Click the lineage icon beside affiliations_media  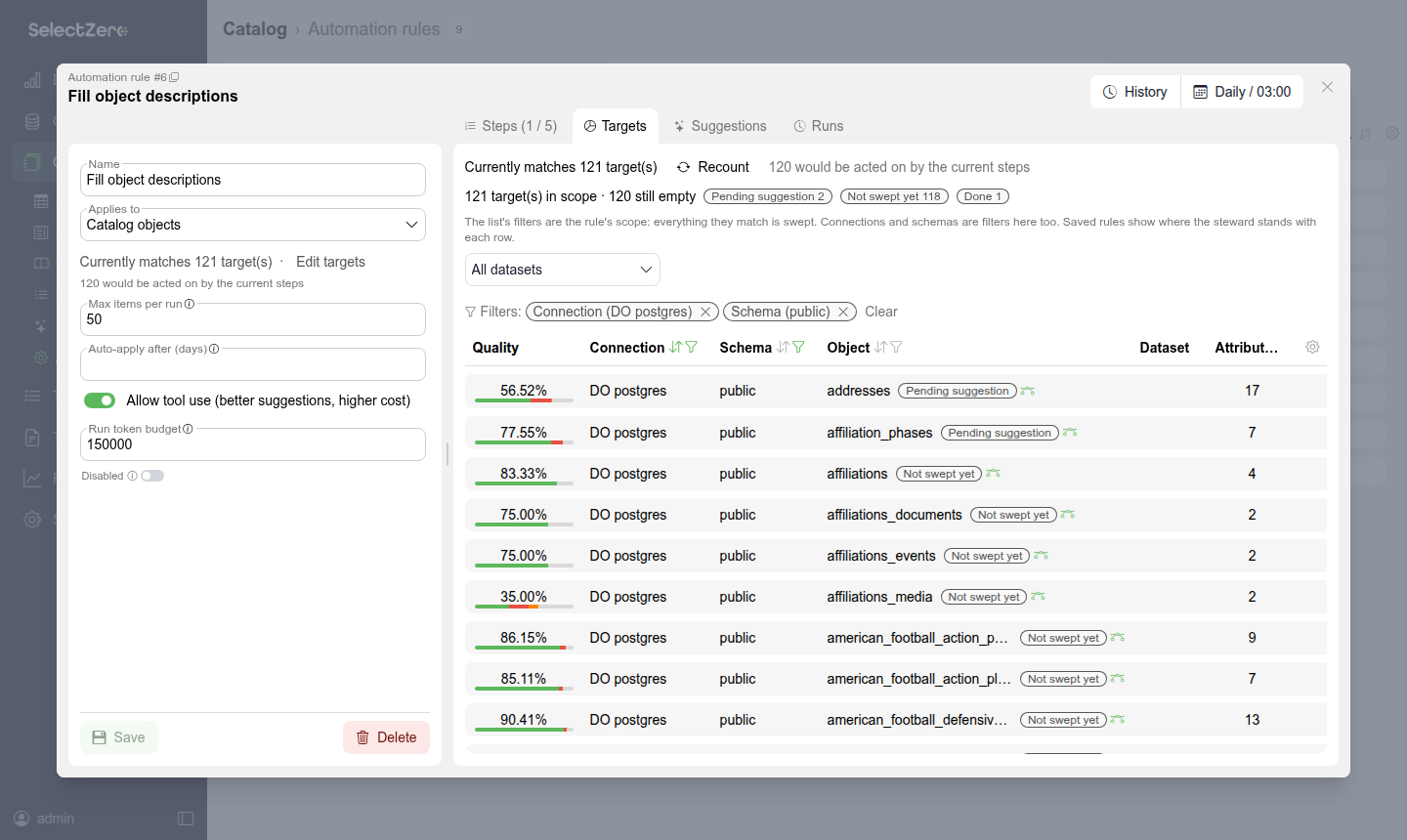[x=1038, y=597]
